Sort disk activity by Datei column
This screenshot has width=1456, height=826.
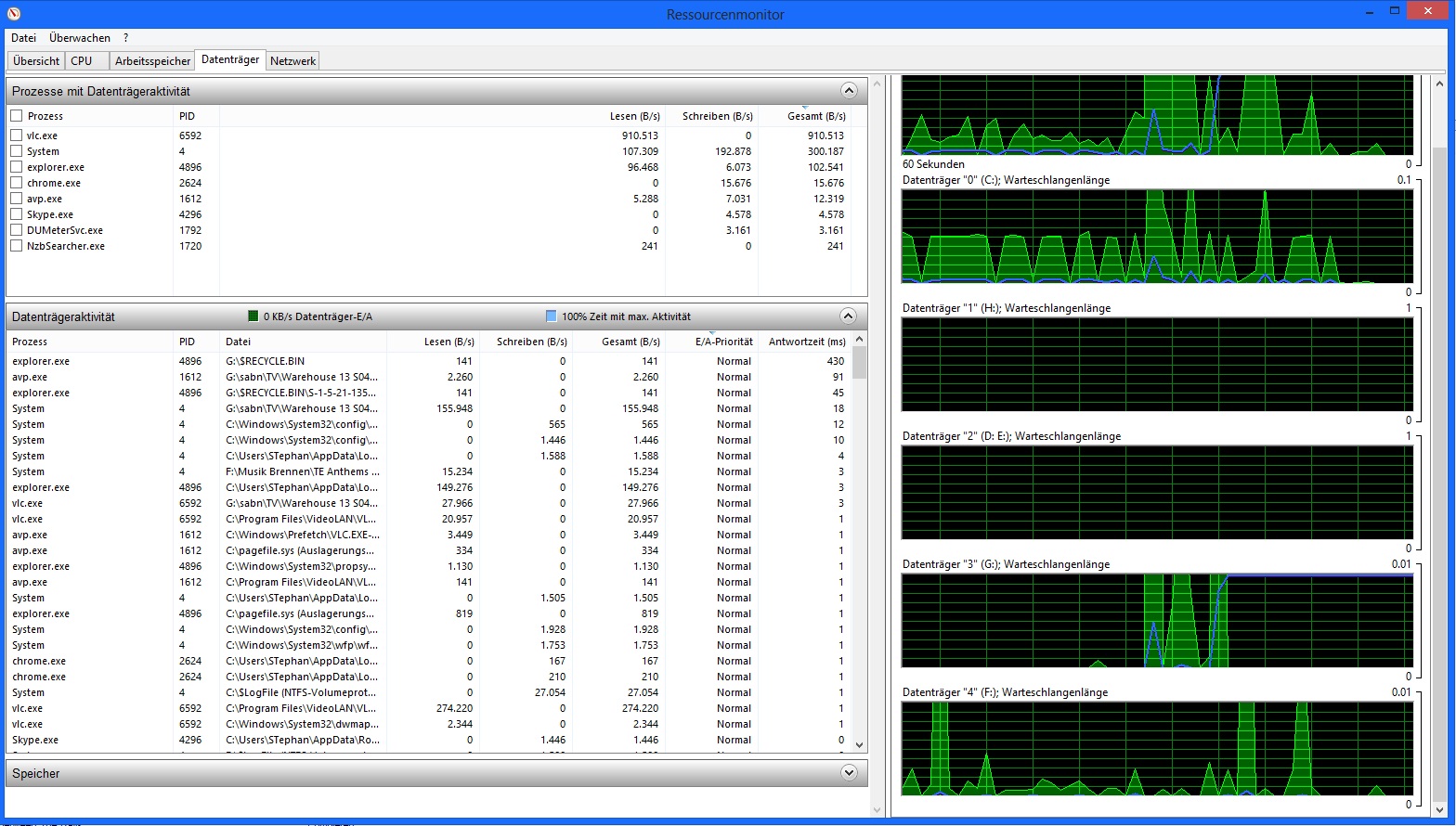pos(303,342)
